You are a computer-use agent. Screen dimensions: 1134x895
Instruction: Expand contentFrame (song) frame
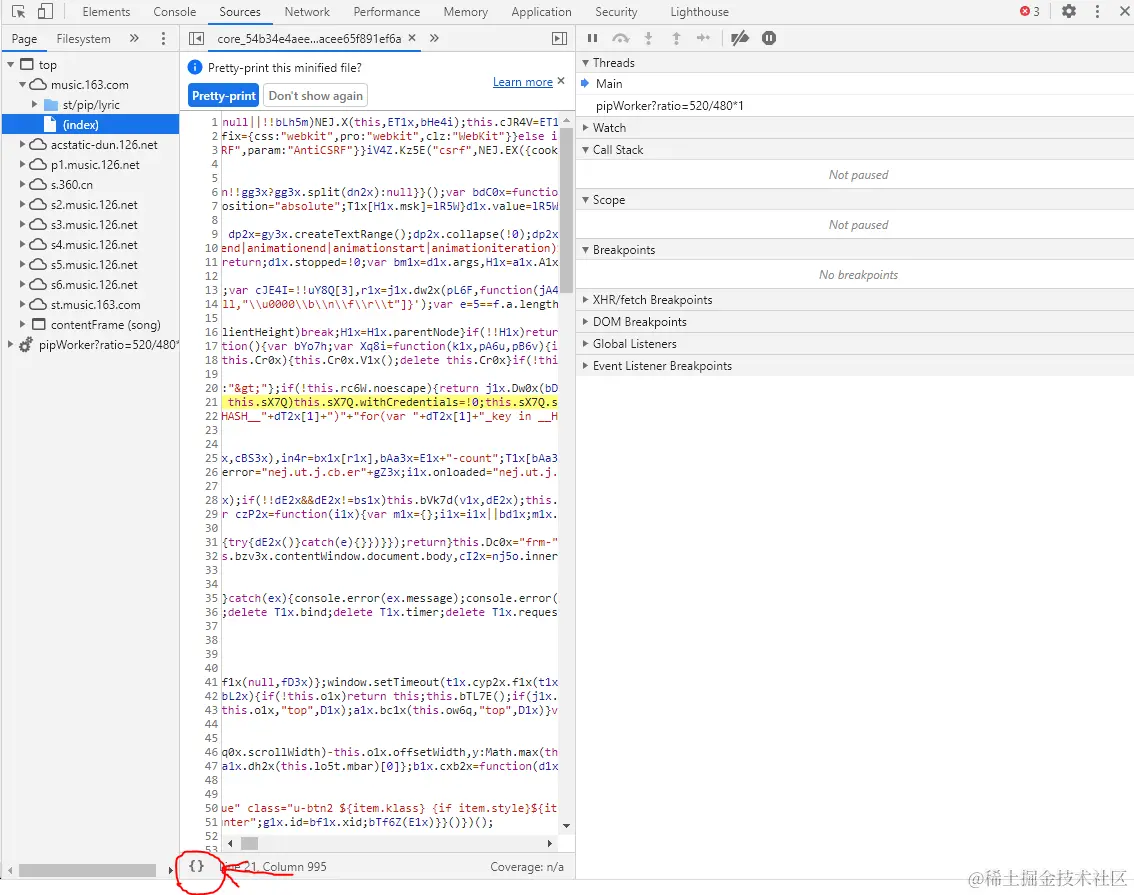[x=22, y=325]
